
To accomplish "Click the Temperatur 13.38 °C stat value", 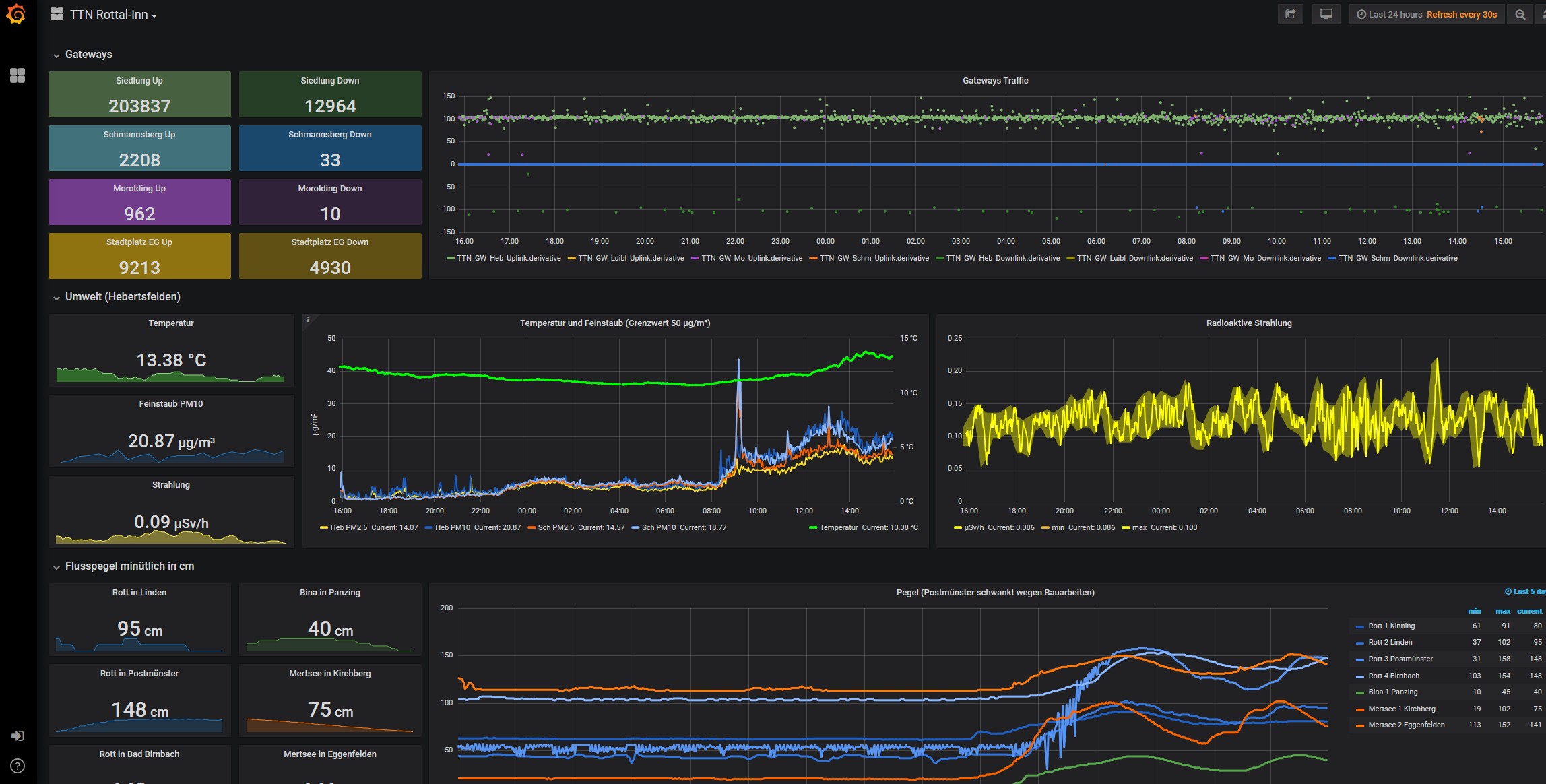I will pyautogui.click(x=171, y=360).
